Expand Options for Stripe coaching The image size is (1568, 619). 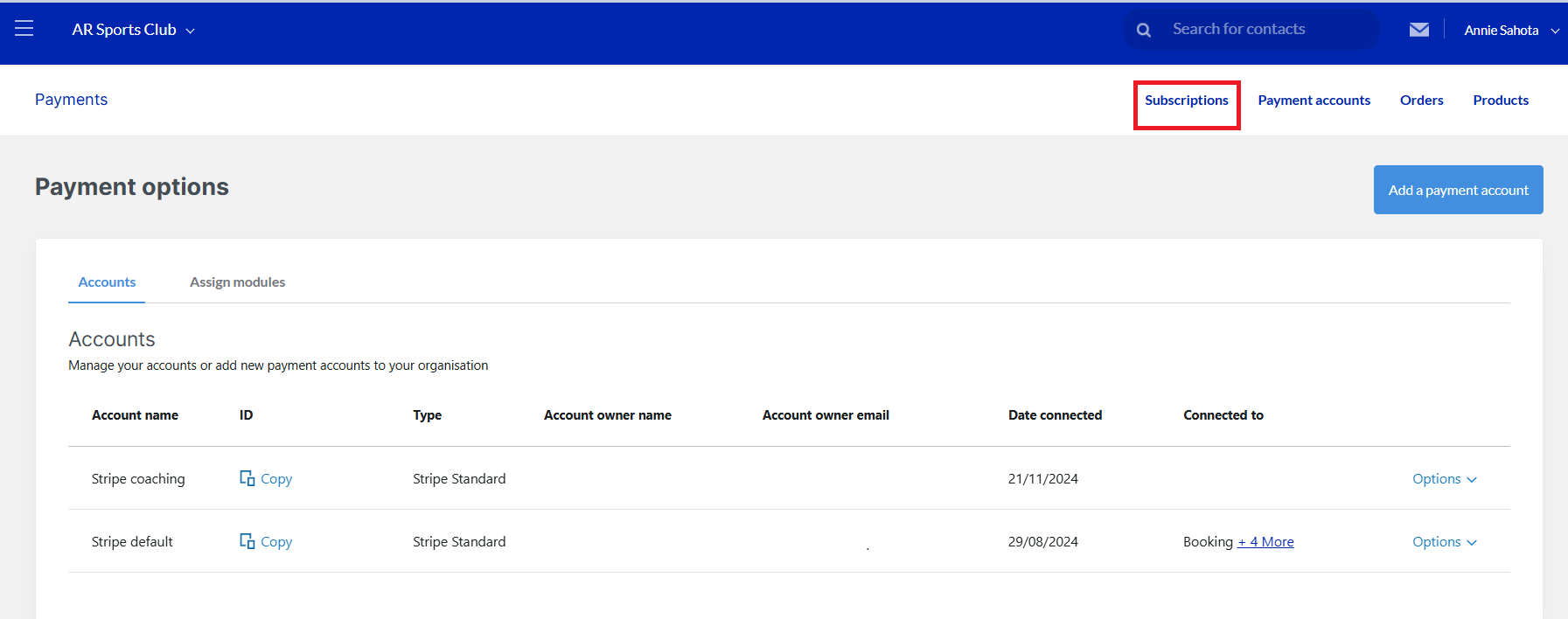[x=1444, y=478]
